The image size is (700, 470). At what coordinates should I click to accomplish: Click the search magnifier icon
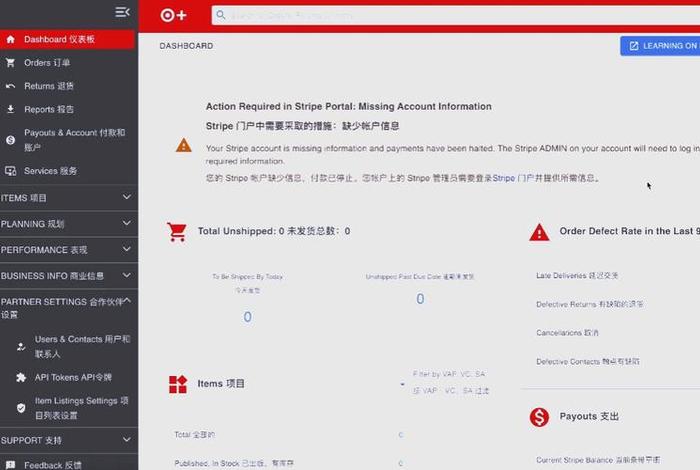coord(221,15)
